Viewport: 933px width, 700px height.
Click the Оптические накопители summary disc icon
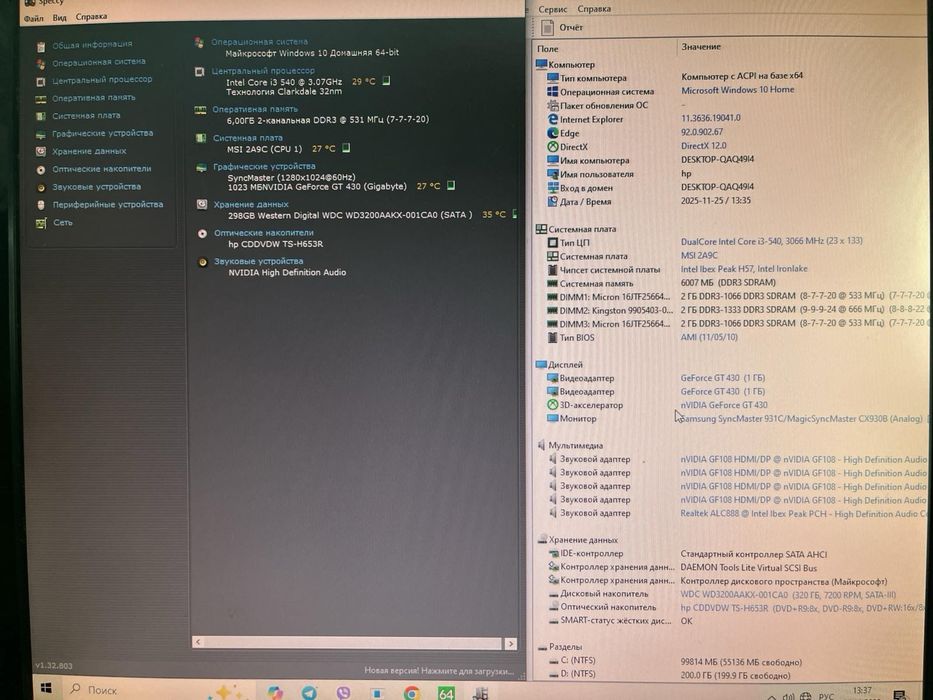[x=202, y=233]
